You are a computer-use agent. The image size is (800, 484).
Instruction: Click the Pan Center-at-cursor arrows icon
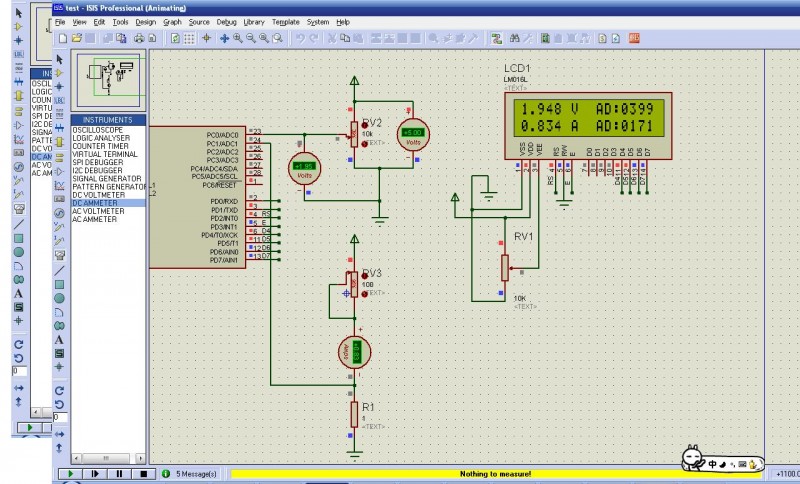click(x=224, y=38)
